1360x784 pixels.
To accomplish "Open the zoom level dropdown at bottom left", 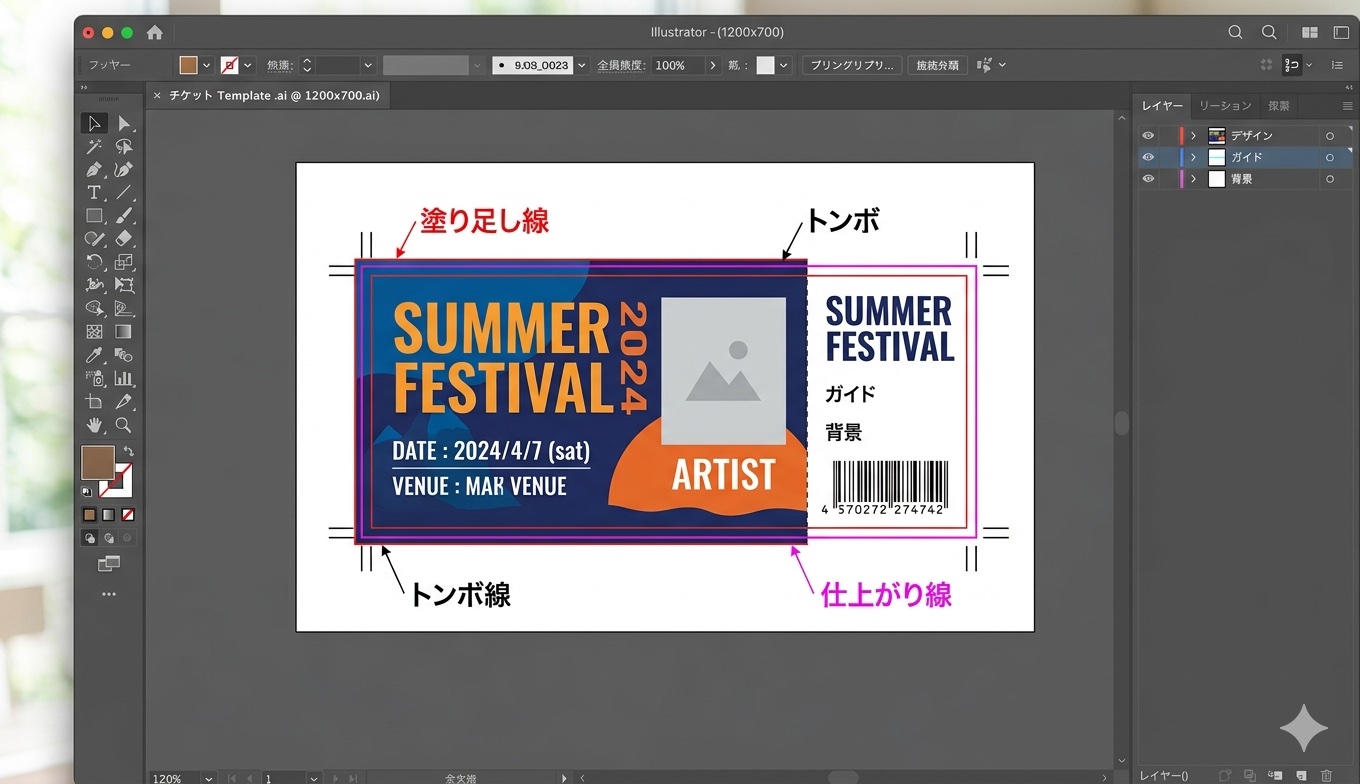I will (x=210, y=778).
